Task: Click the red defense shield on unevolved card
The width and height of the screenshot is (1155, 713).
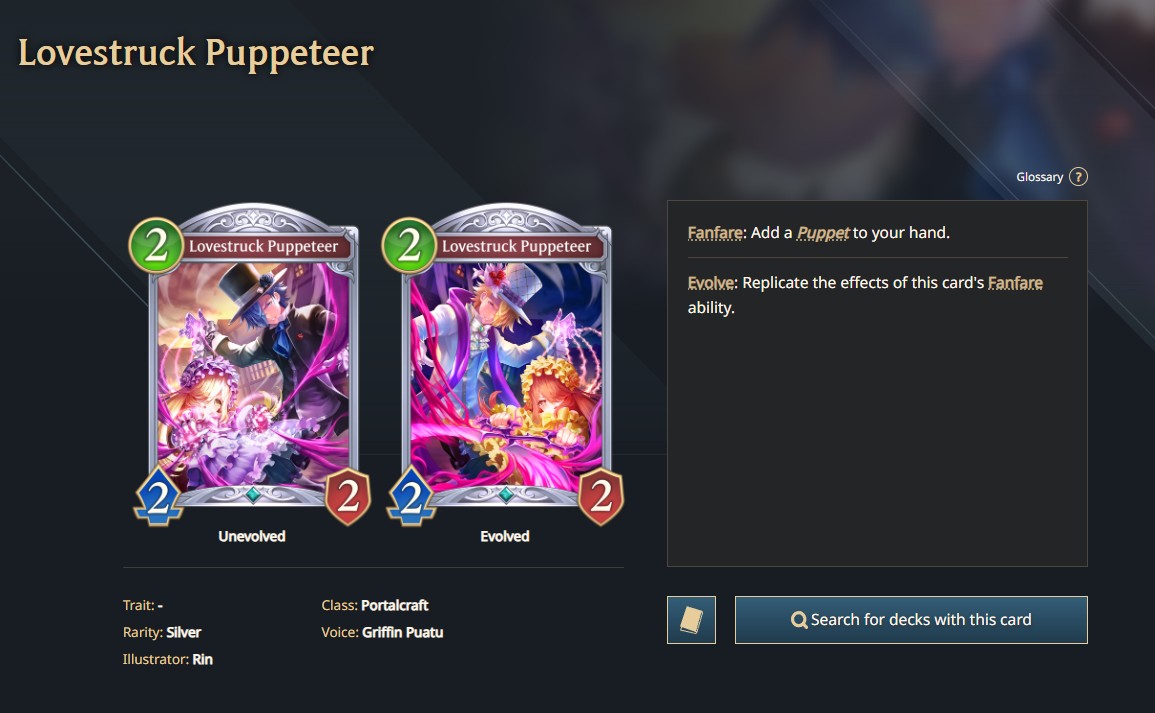Action: pos(348,496)
